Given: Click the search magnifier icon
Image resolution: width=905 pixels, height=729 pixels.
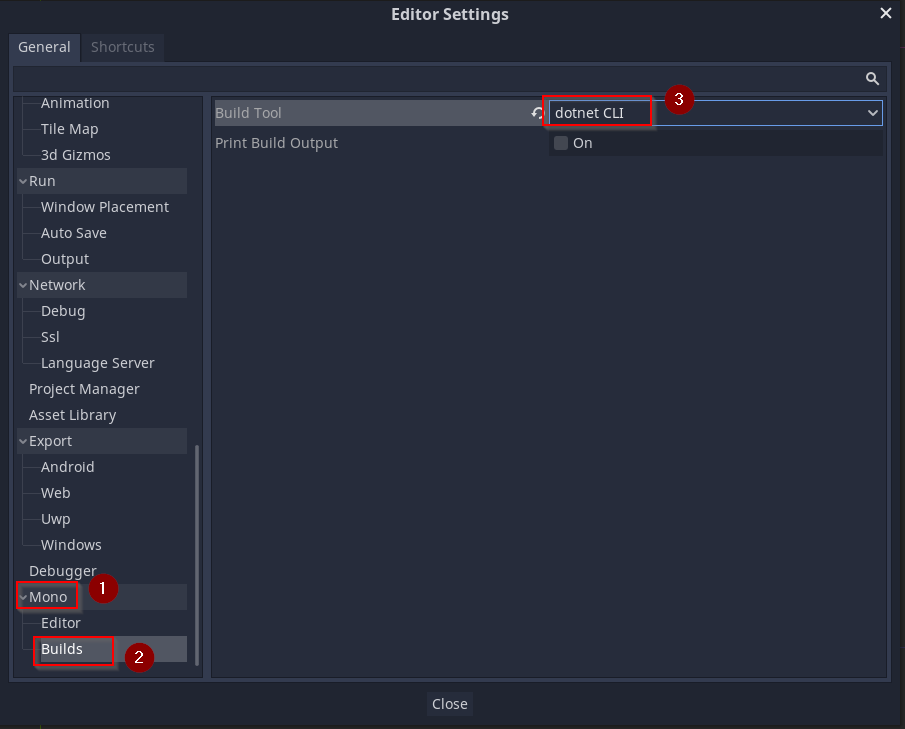Looking at the screenshot, I should (871, 78).
